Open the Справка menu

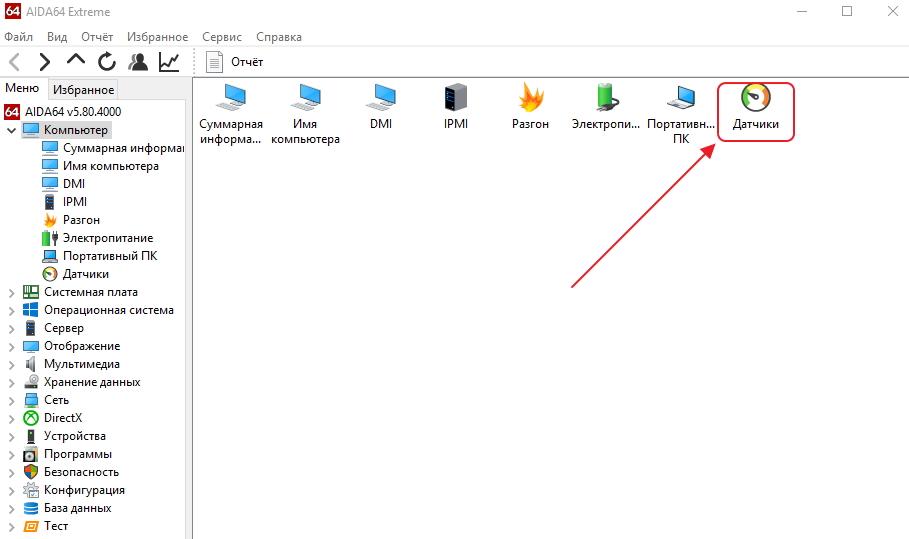pos(279,37)
